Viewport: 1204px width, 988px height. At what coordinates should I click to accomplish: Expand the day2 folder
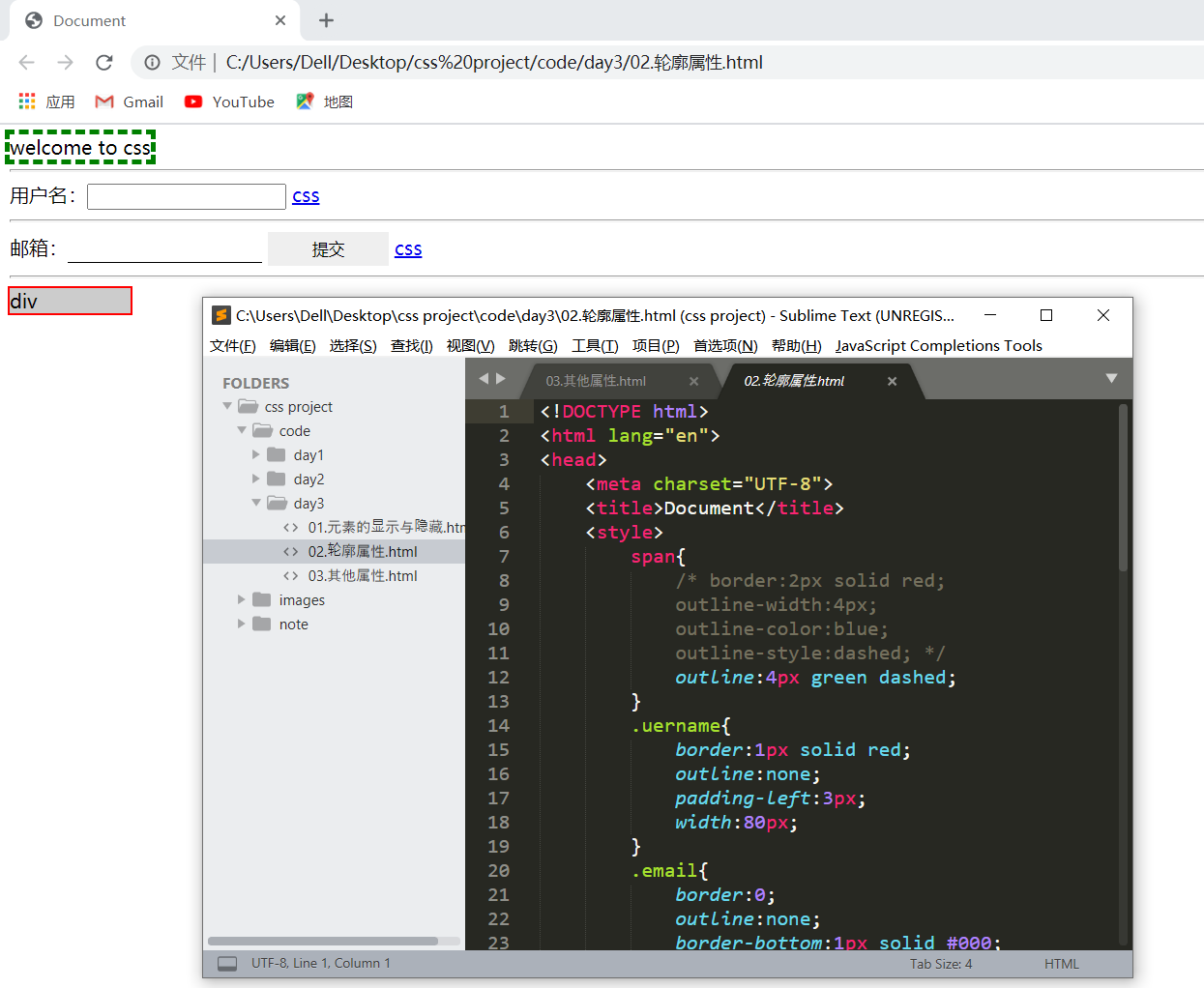coord(256,479)
